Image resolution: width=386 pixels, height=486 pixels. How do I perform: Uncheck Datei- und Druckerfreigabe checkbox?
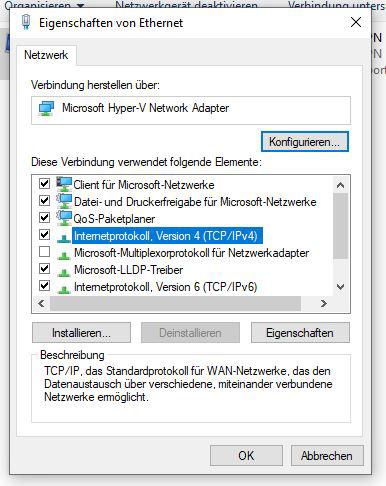(x=44, y=201)
